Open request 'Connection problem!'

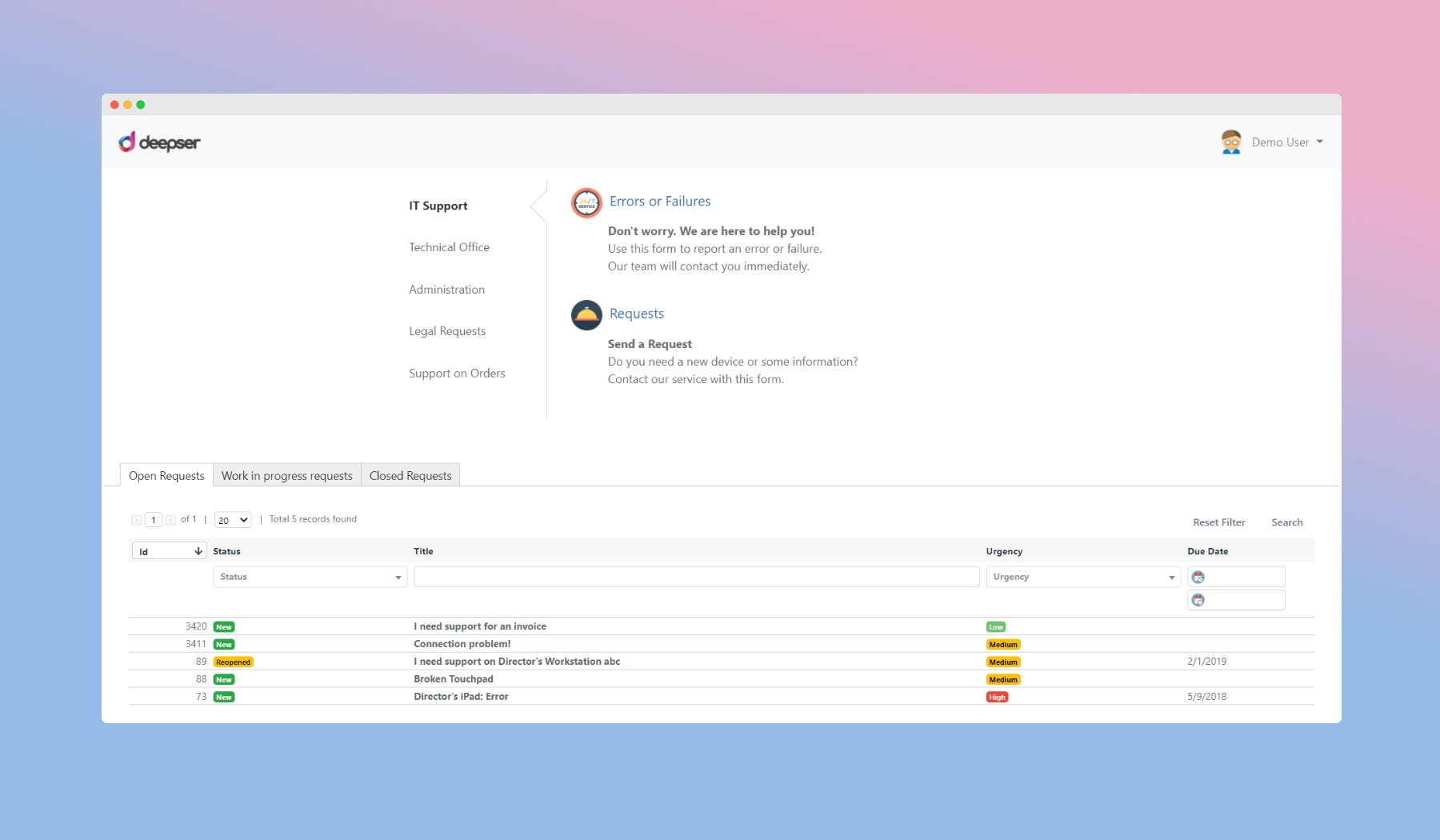[462, 644]
